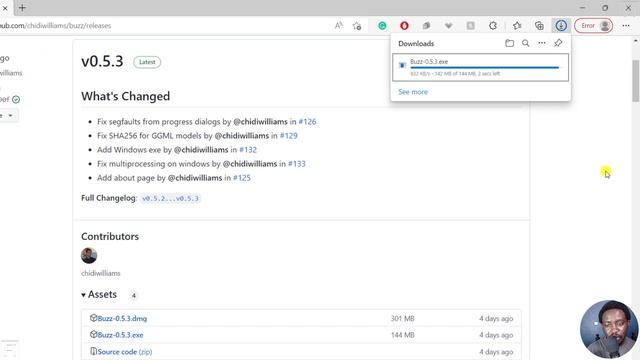Click 301 MB size of dmg asset
The image size is (640, 360).
point(402,318)
